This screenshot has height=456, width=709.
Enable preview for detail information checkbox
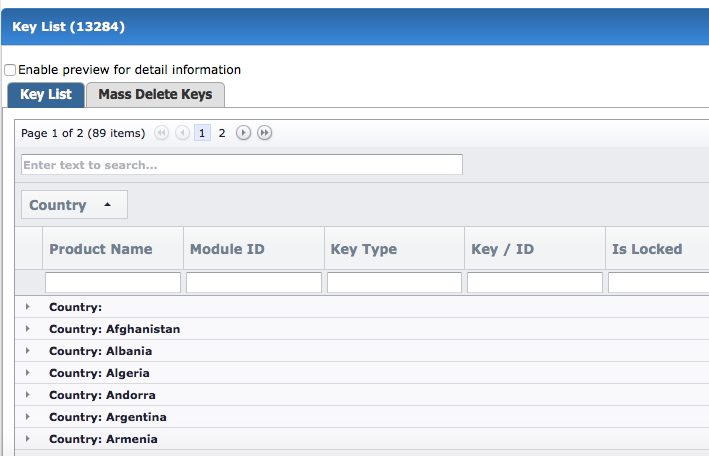tap(10, 70)
